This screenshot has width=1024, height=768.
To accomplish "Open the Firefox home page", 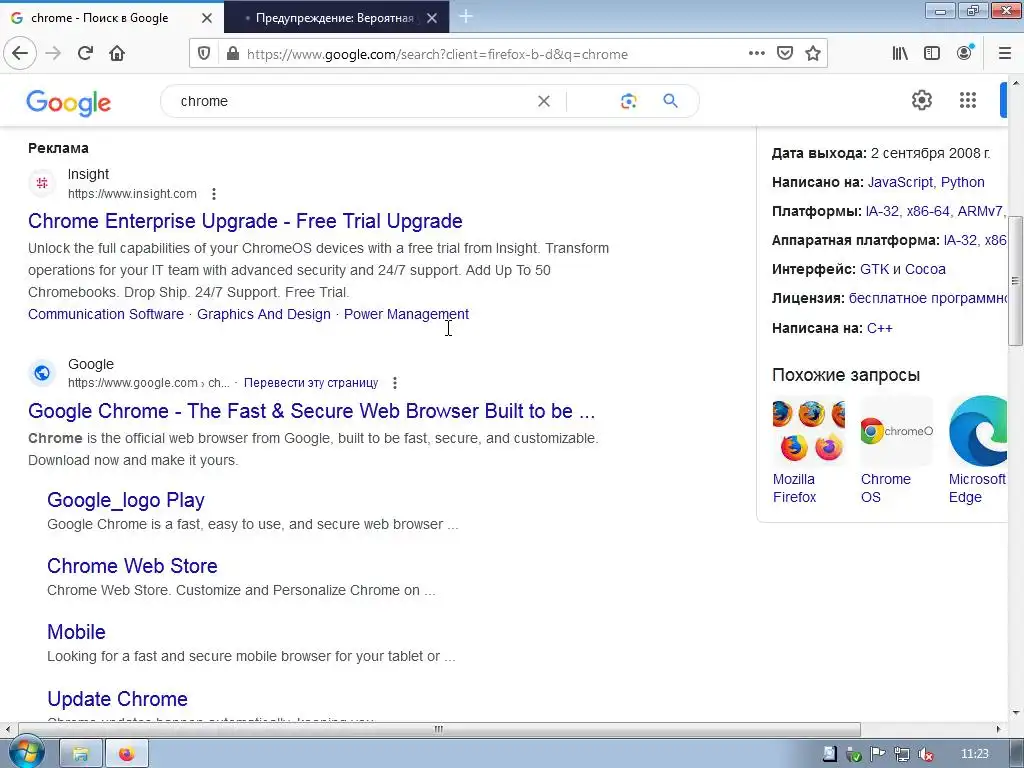I will [x=117, y=53].
